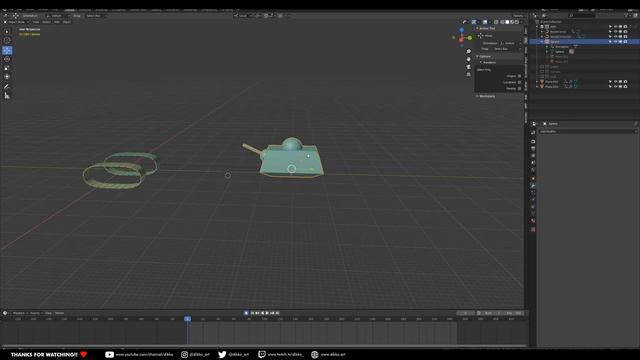The width and height of the screenshot is (640, 360).
Task: Toggle the Parents checkbox under Affect Only
Action: pyautogui.click(x=519, y=88)
